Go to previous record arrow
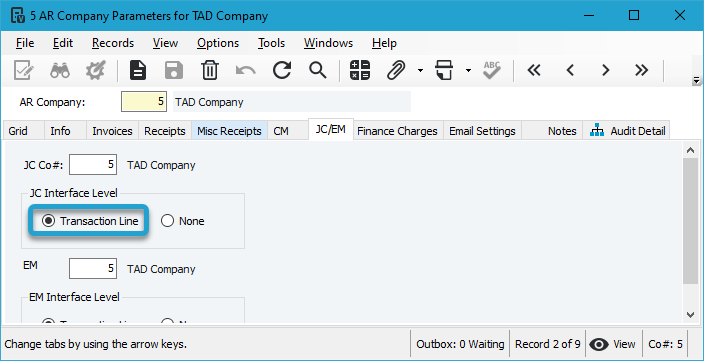The width and height of the screenshot is (704, 361). pos(570,70)
